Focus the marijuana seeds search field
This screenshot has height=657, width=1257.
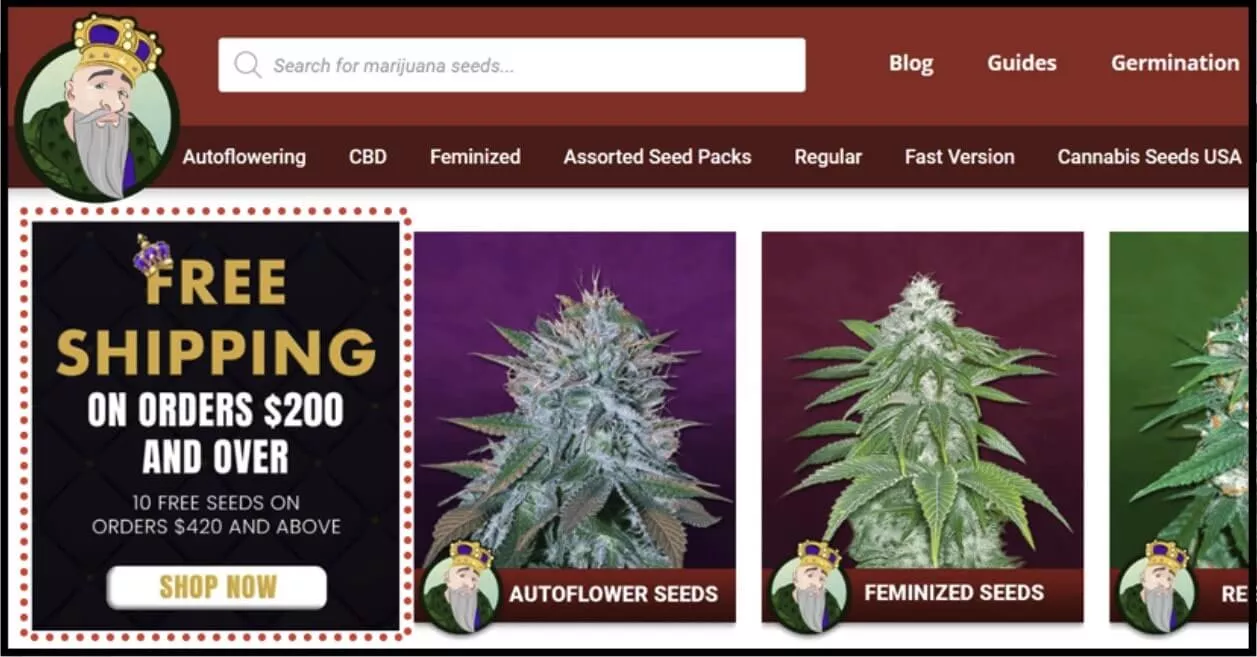512,65
